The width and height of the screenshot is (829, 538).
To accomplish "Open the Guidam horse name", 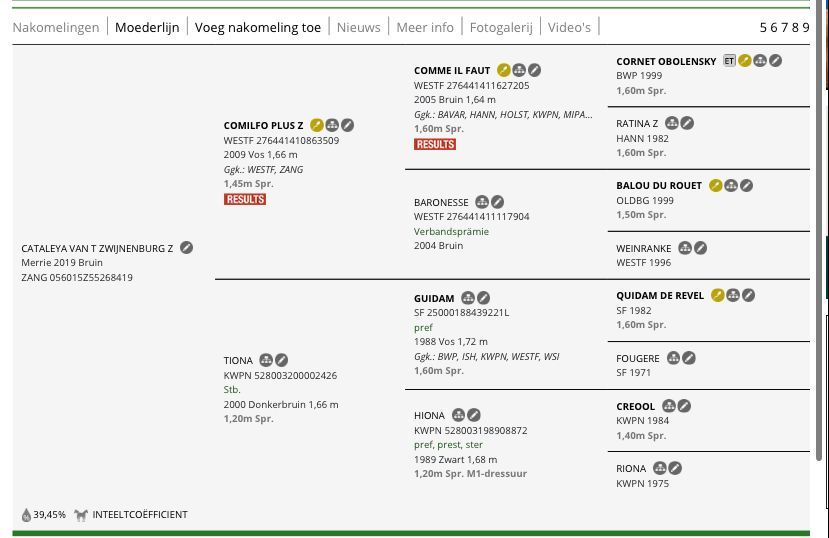I will coord(434,299).
